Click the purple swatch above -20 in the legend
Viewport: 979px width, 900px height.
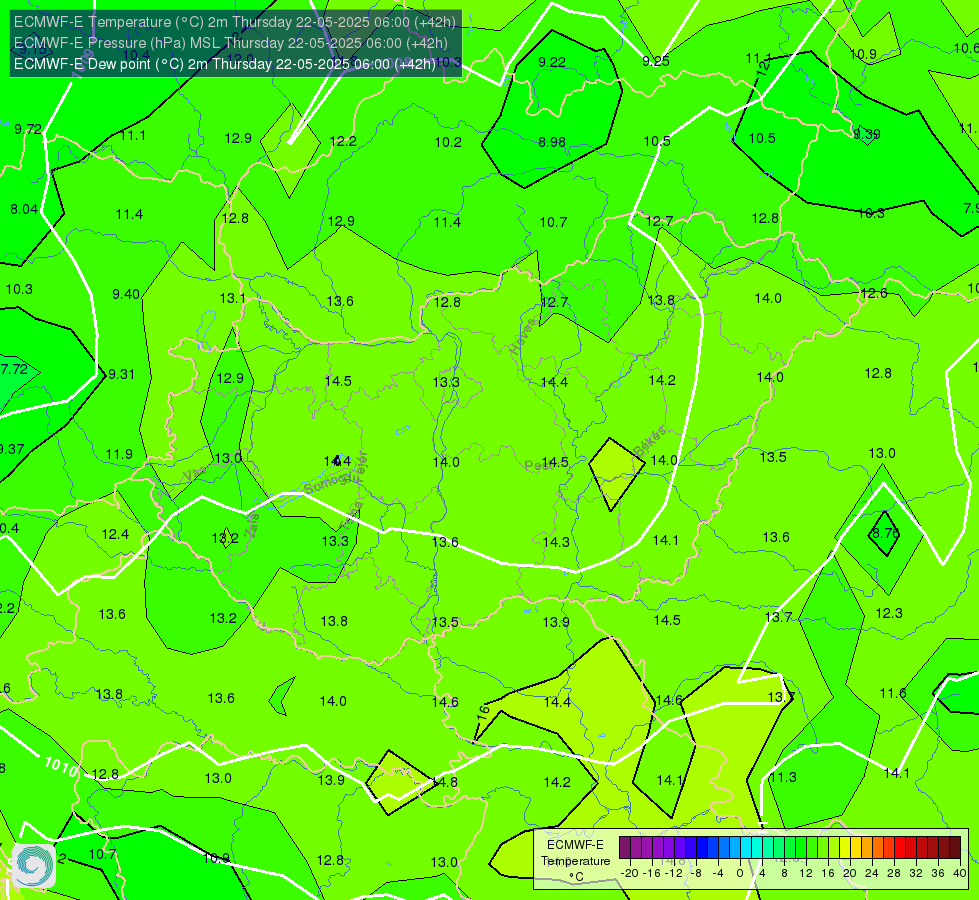(x=625, y=848)
